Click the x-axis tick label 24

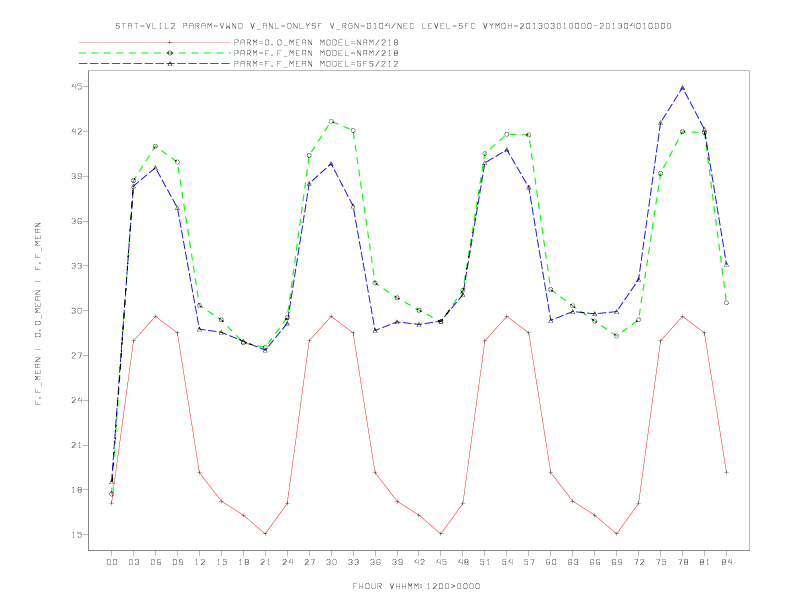pos(287,562)
